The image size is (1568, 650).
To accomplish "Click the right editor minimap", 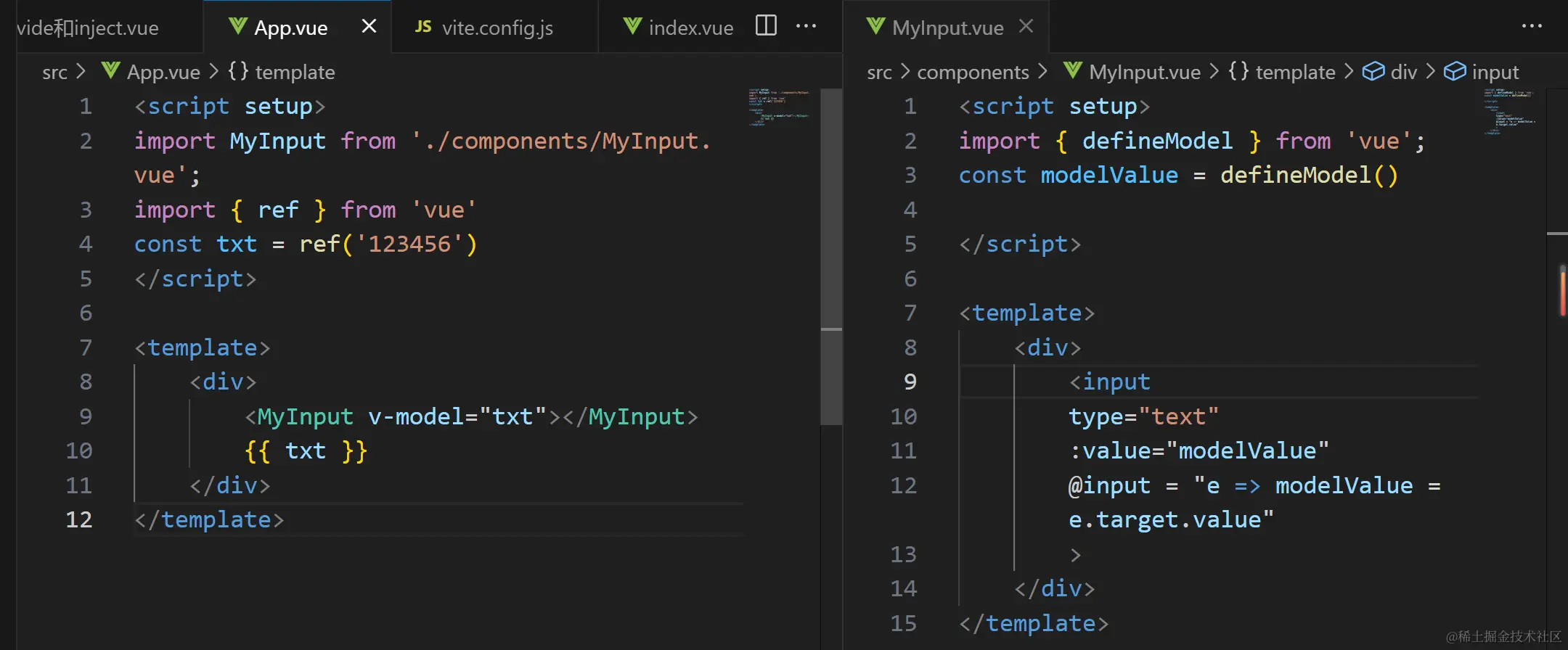I will click(1510, 112).
